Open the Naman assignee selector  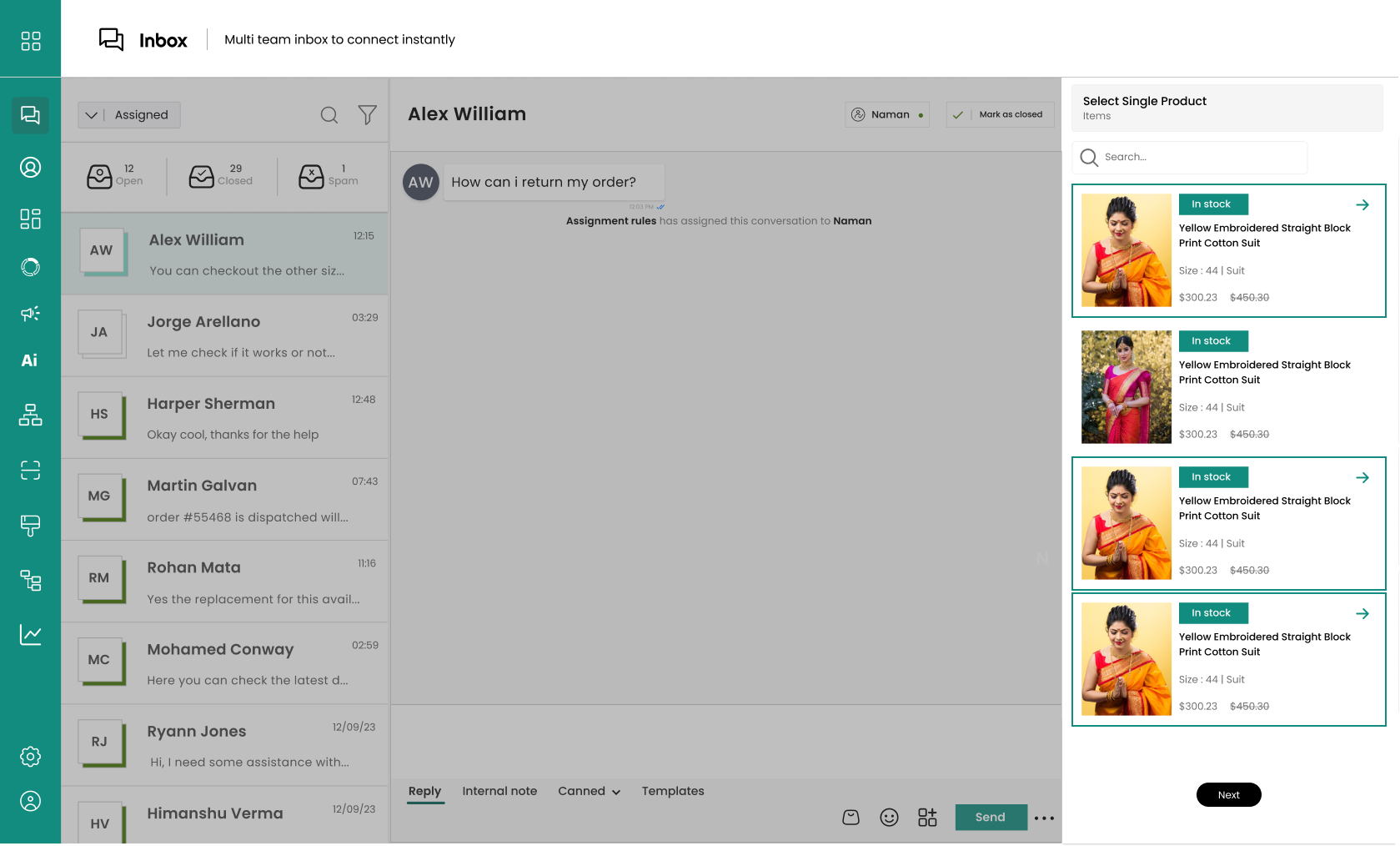click(x=887, y=114)
